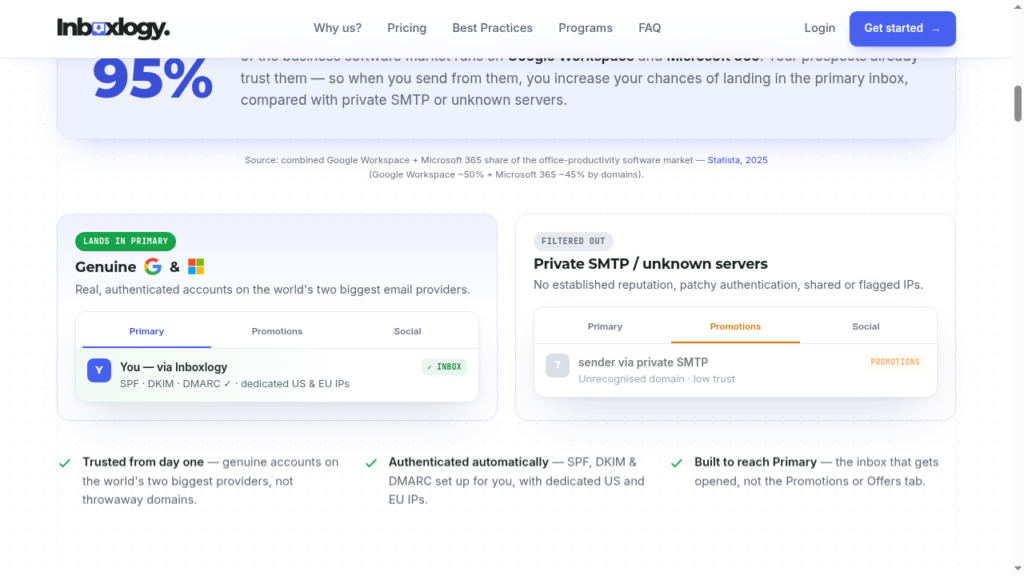1024x576 pixels.
Task: Select the Social tab in the Genuine card
Action: pyautogui.click(x=408, y=331)
